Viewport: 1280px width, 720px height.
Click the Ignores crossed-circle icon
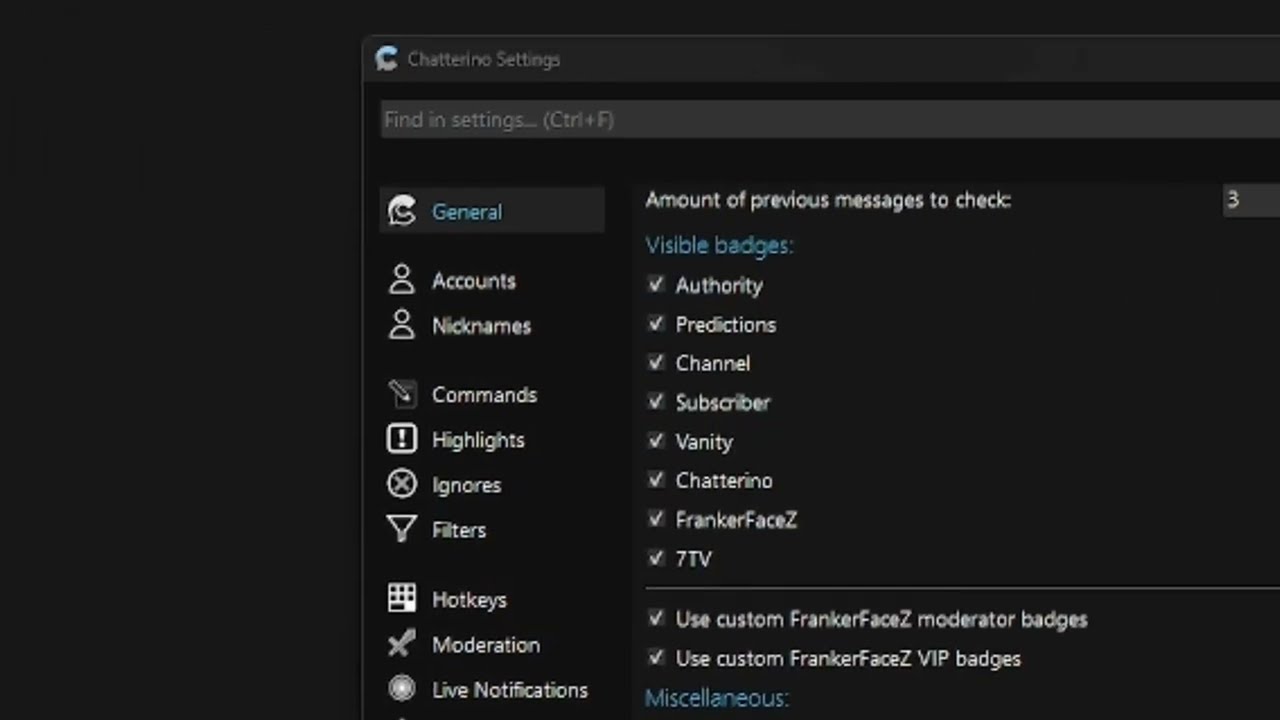coord(402,484)
